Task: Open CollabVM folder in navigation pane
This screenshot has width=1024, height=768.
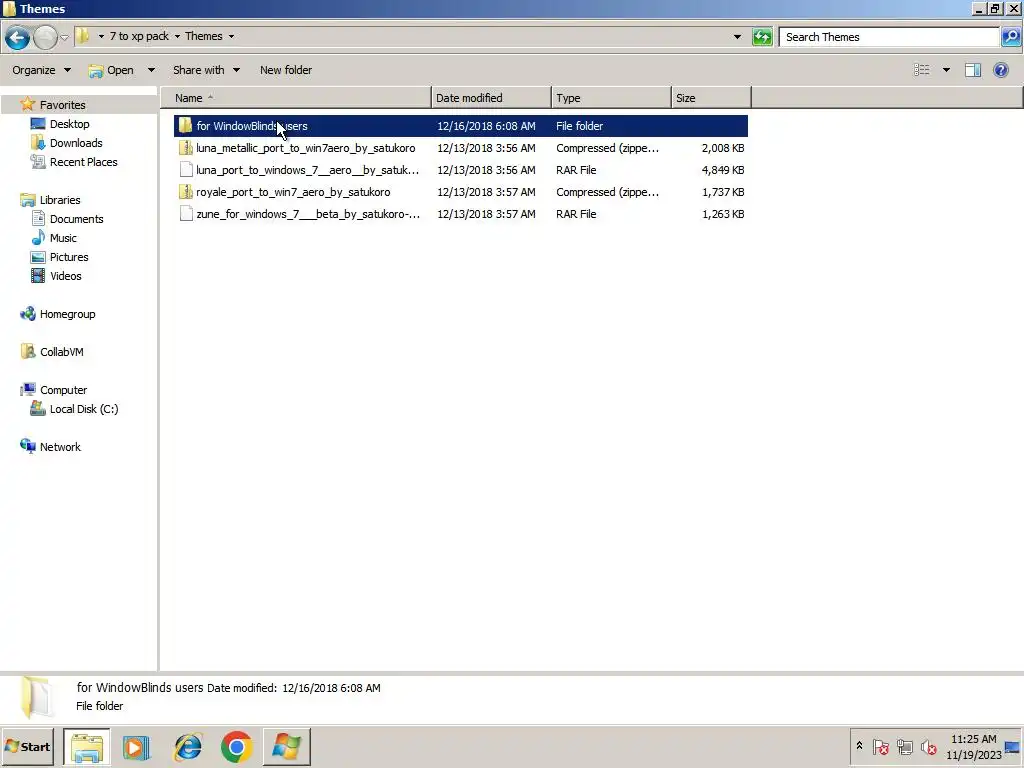Action: coord(61,351)
